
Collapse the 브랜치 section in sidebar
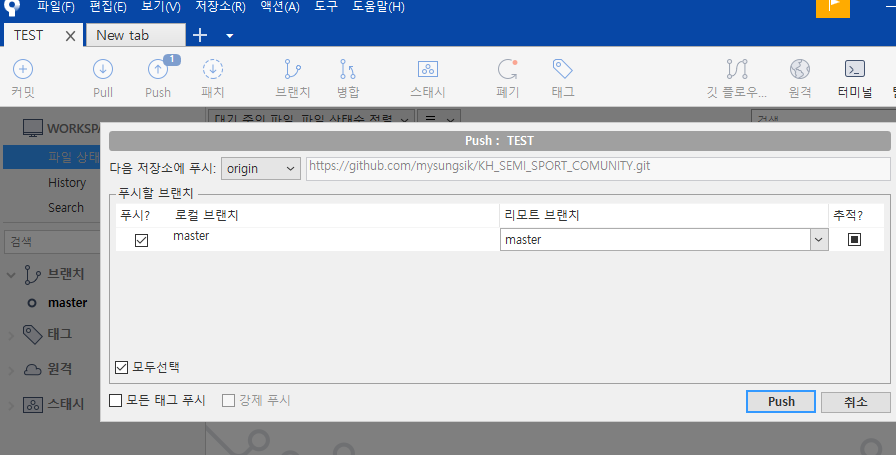[x=11, y=275]
